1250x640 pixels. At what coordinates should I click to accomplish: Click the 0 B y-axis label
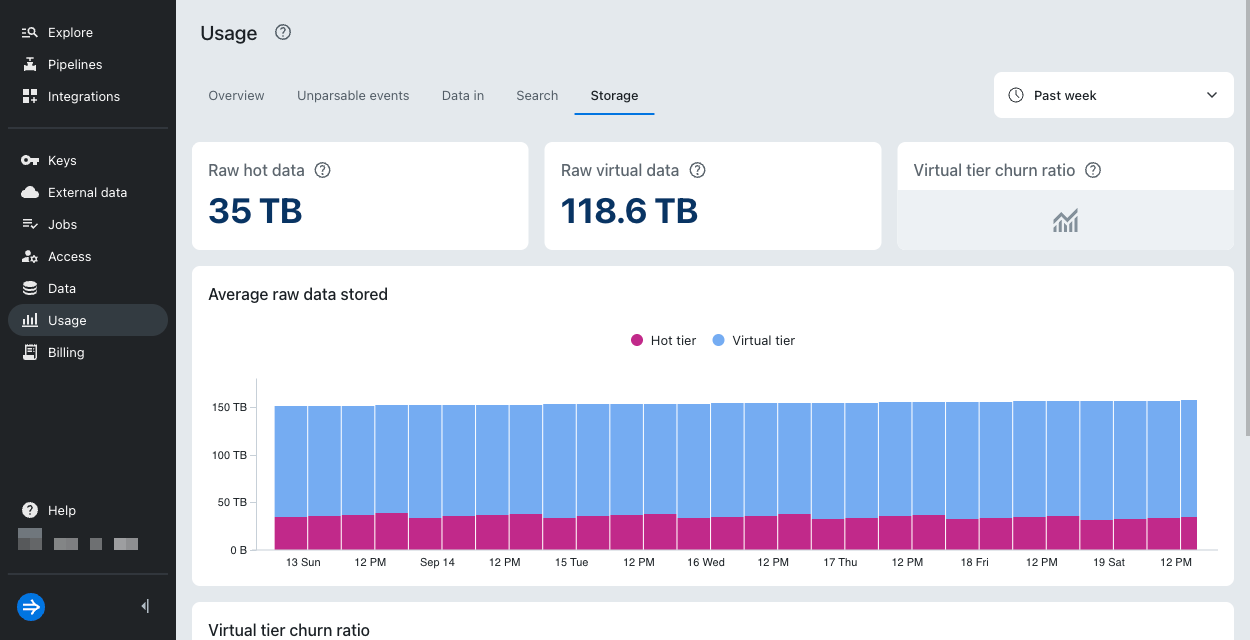point(237,550)
